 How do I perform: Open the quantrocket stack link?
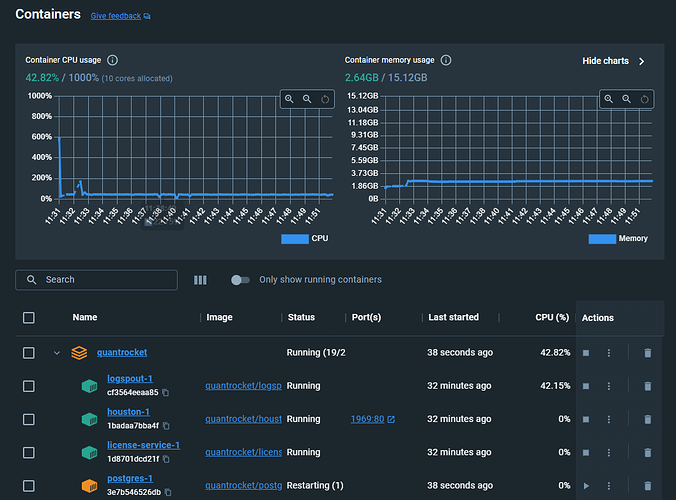point(122,353)
